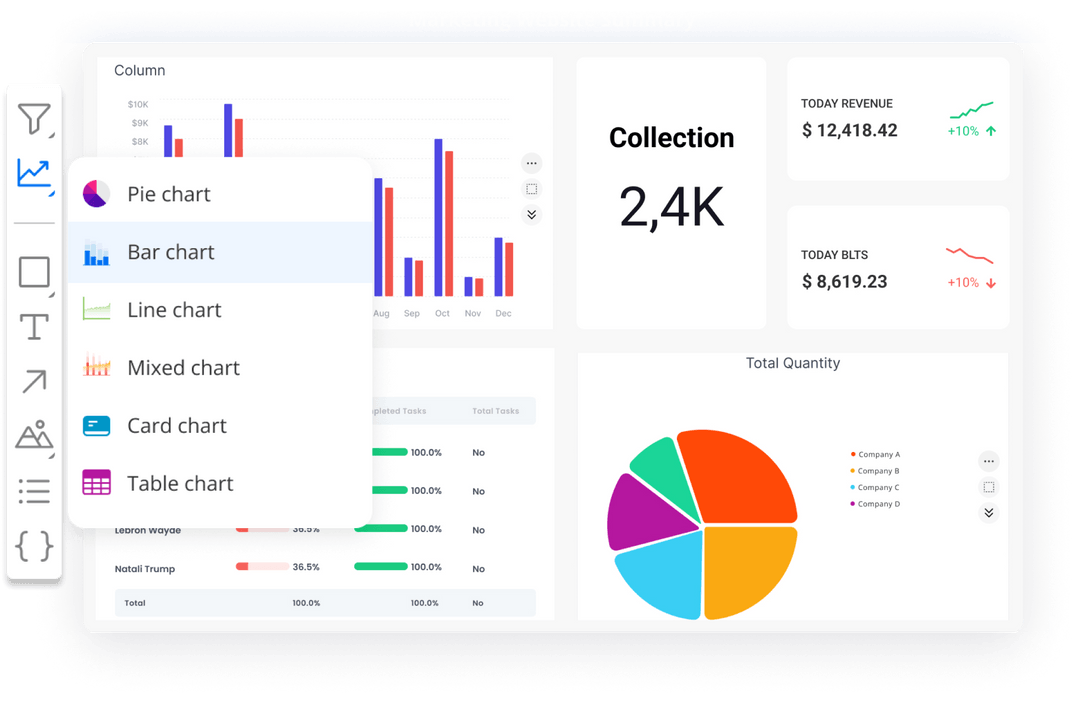
Task: Toggle the selection frame on the pie chart
Action: pos(989,487)
